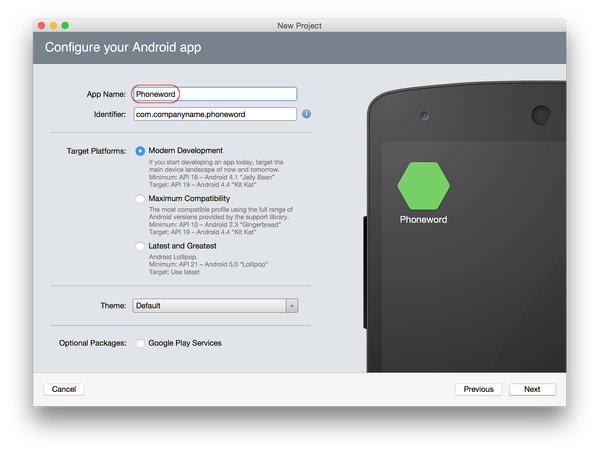This screenshot has width=600, height=449.
Task: Click the Target Platforms label
Action: click(96, 151)
